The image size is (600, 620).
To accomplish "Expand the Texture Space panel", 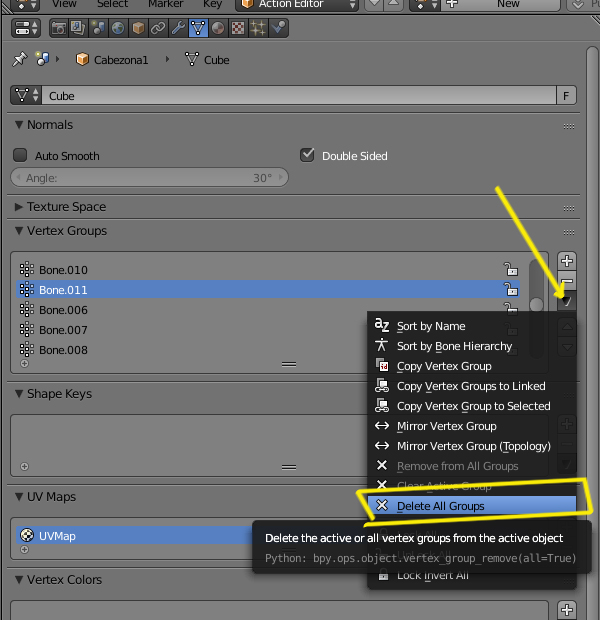I will [61, 207].
